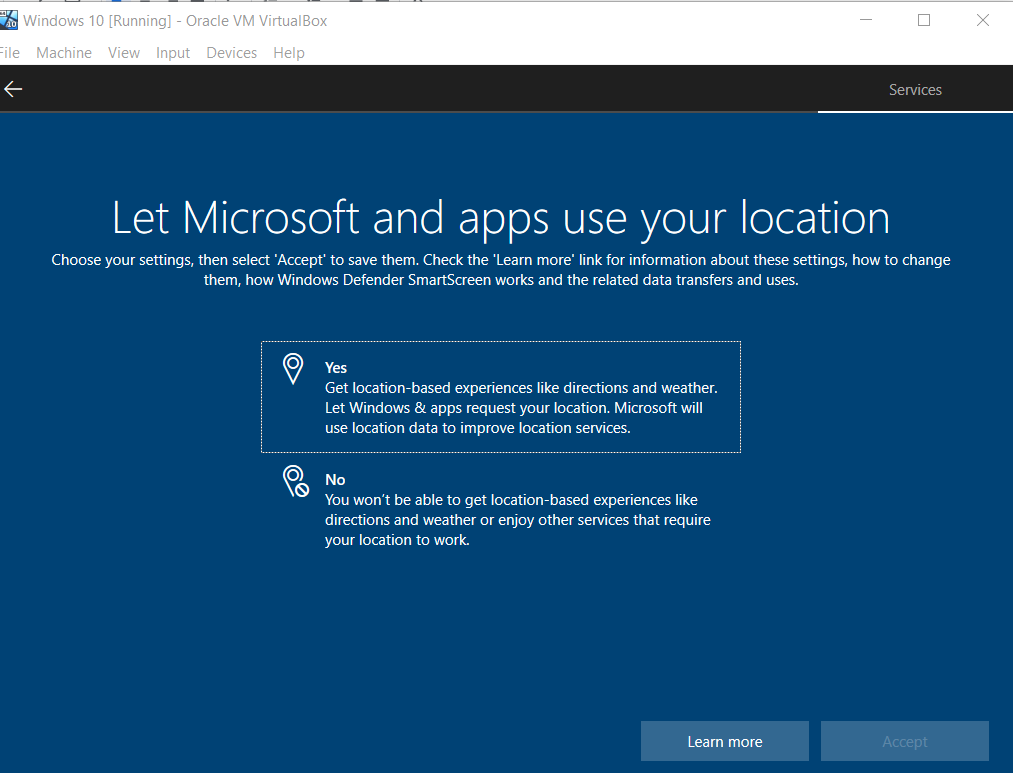Select Yes to allow location use
Image resolution: width=1013 pixels, height=773 pixels.
(x=501, y=397)
